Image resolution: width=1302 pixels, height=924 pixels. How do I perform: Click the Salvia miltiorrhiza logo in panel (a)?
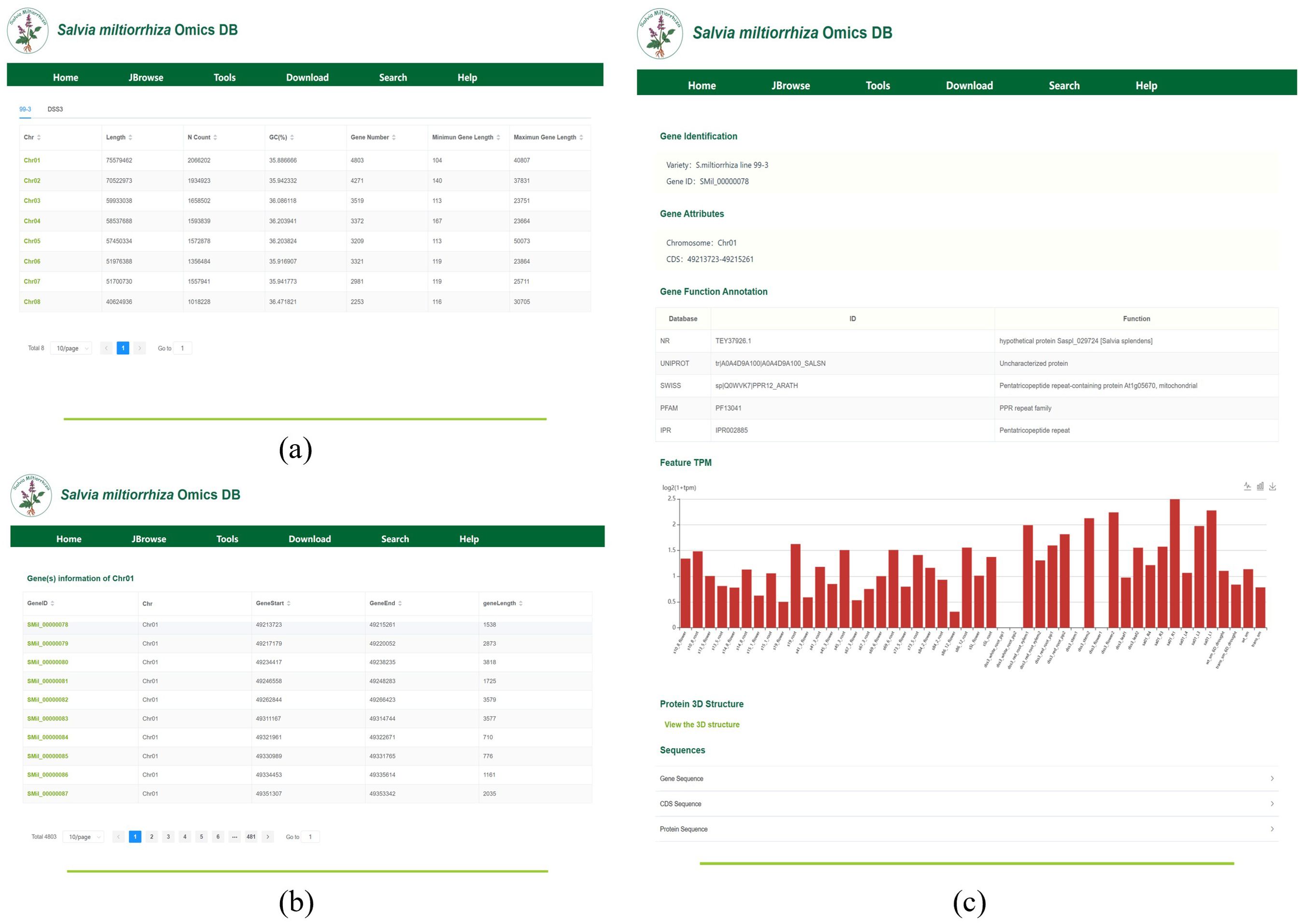[28, 30]
